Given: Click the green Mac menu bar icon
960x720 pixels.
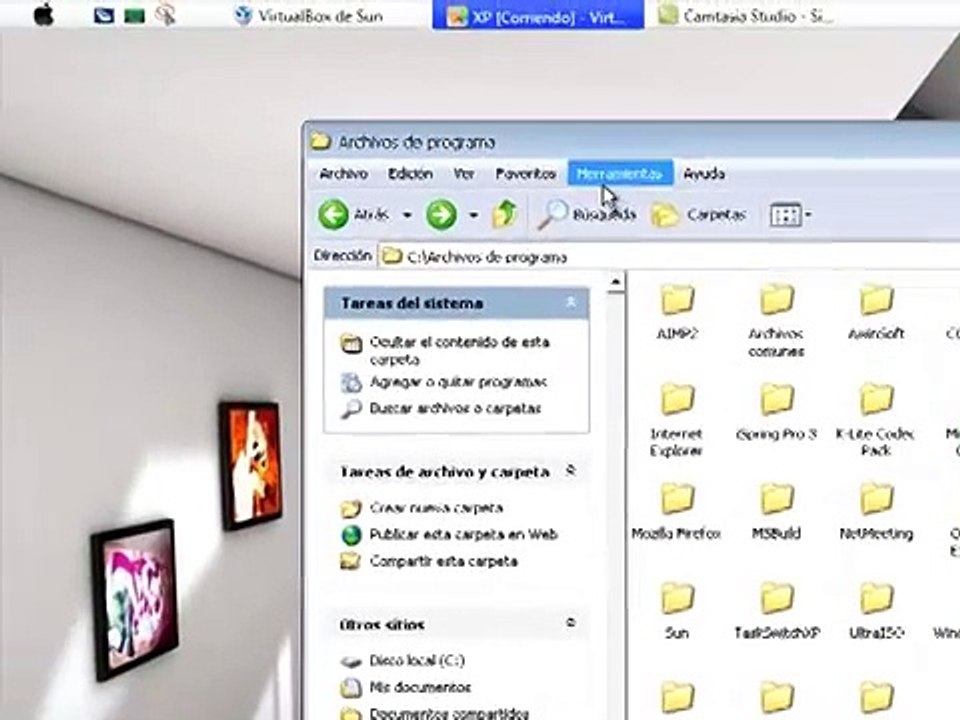Looking at the screenshot, I should point(134,15).
